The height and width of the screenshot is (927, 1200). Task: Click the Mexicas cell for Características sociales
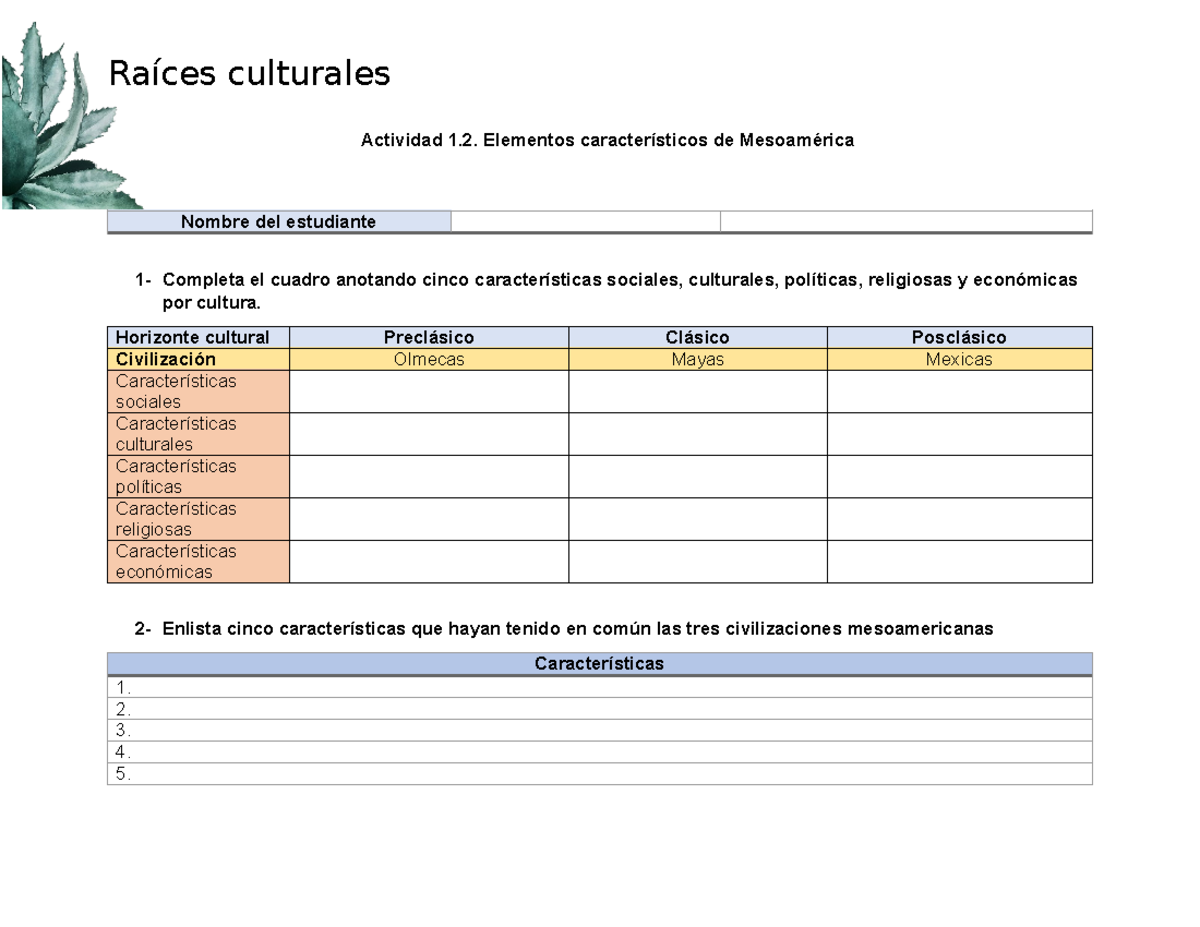960,392
